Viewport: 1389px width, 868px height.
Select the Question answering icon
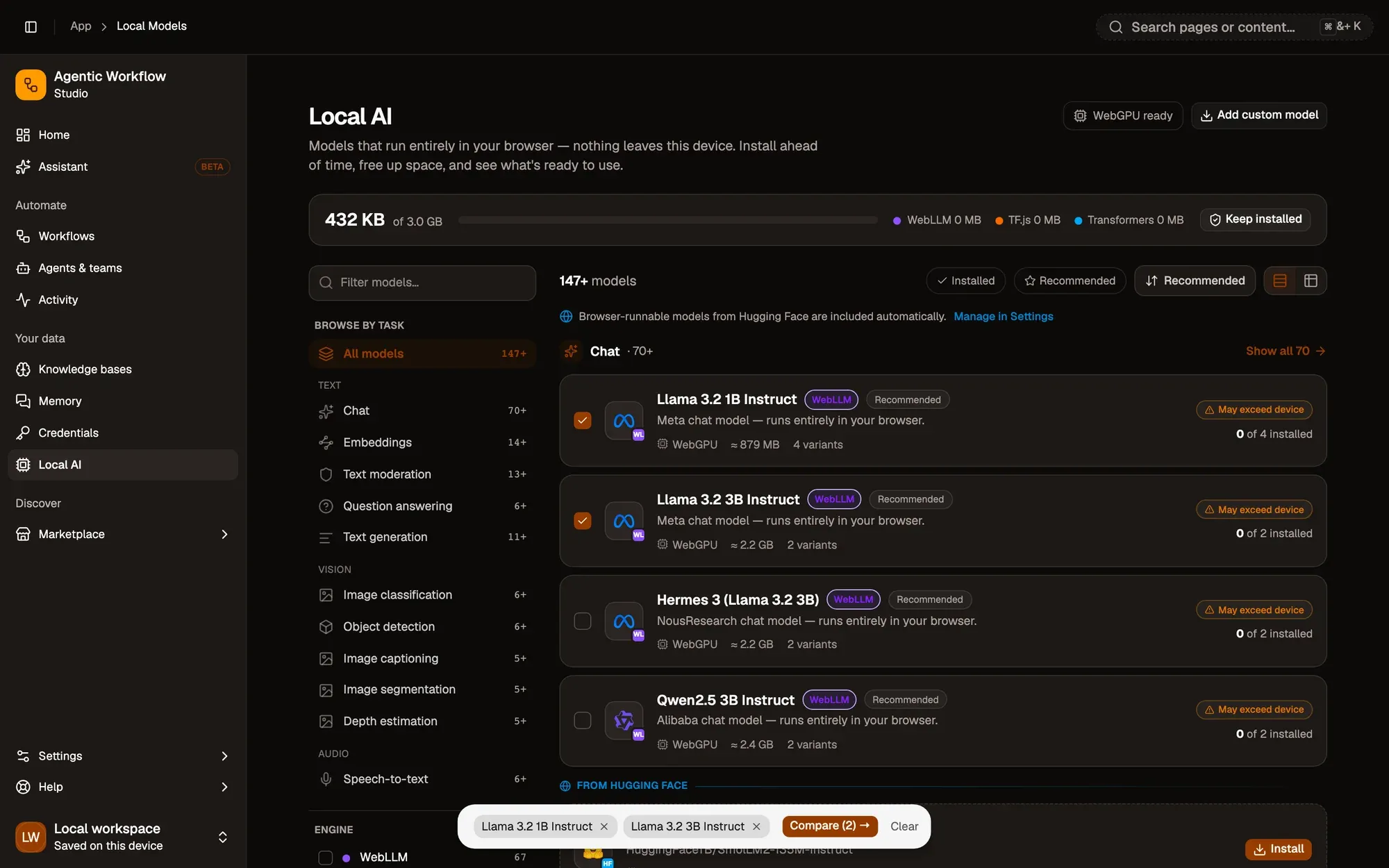(x=326, y=506)
